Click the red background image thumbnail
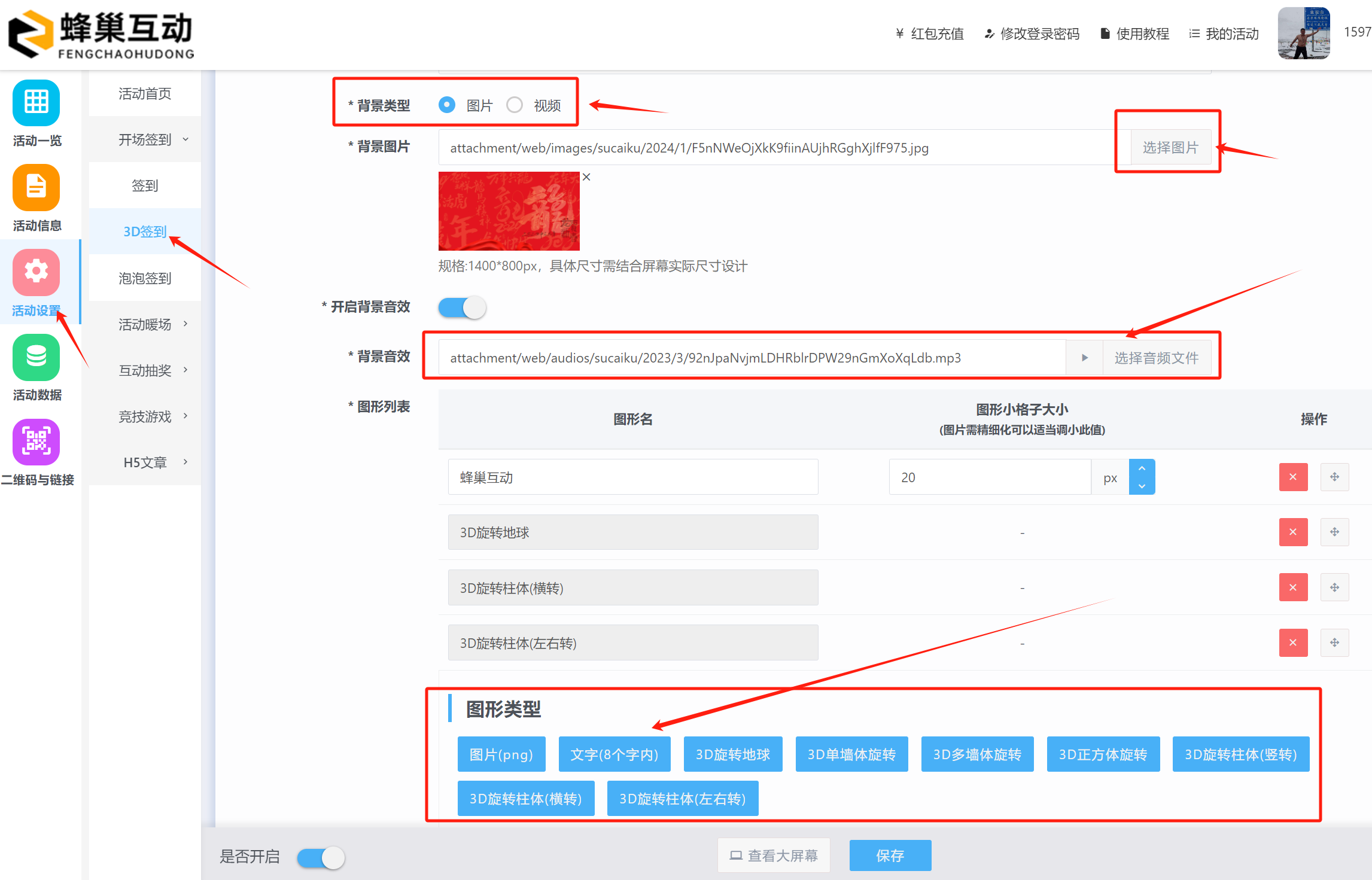Screen dimensions: 1372x880 coord(509,211)
